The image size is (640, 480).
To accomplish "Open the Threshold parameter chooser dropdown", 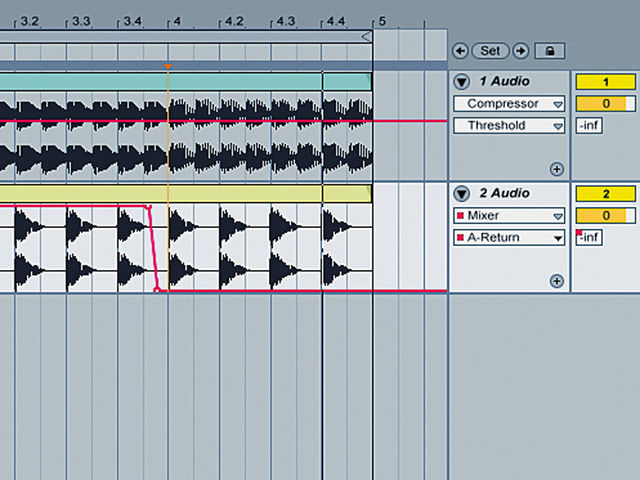I will click(509, 126).
